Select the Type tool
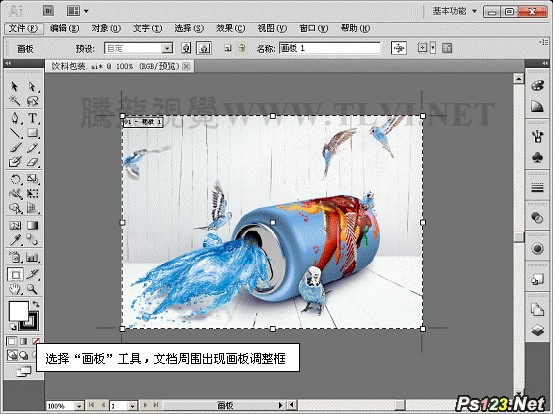 click(x=32, y=118)
